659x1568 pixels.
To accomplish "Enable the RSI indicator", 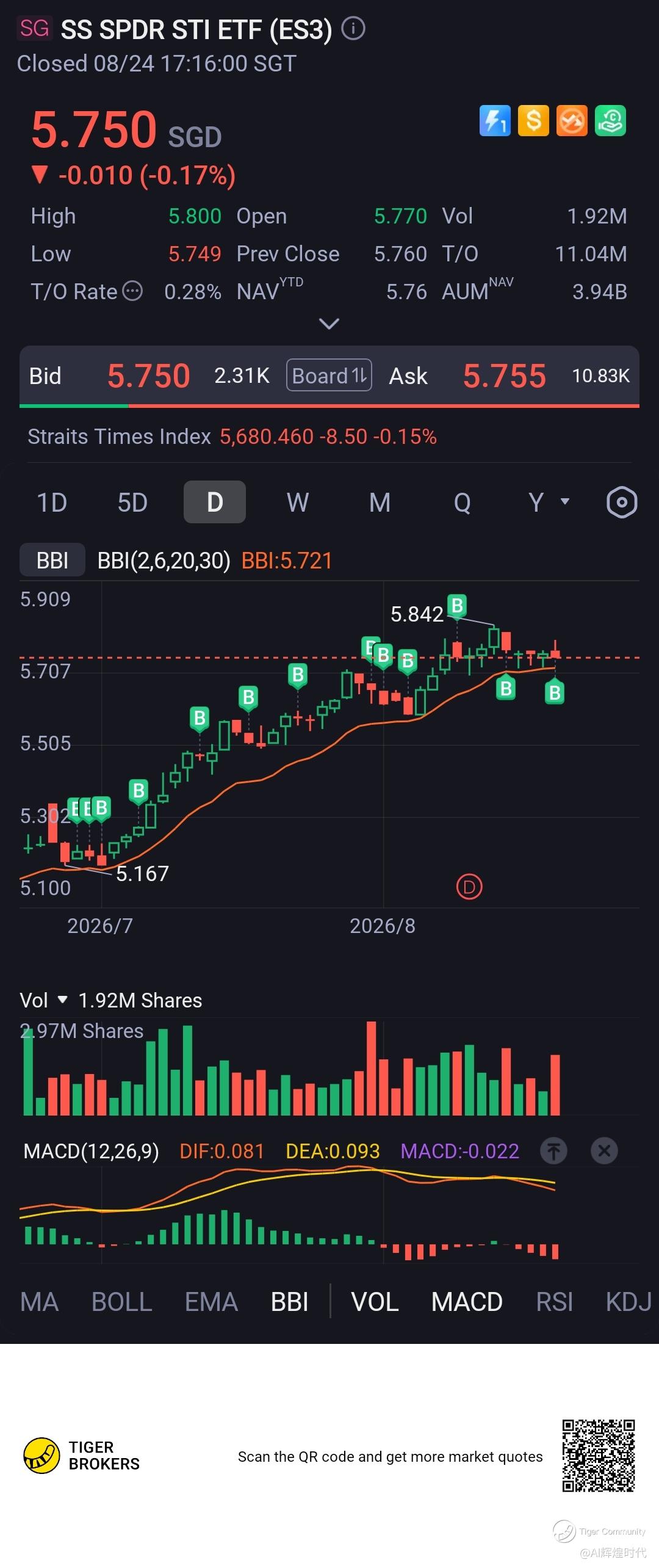I will 554,1302.
